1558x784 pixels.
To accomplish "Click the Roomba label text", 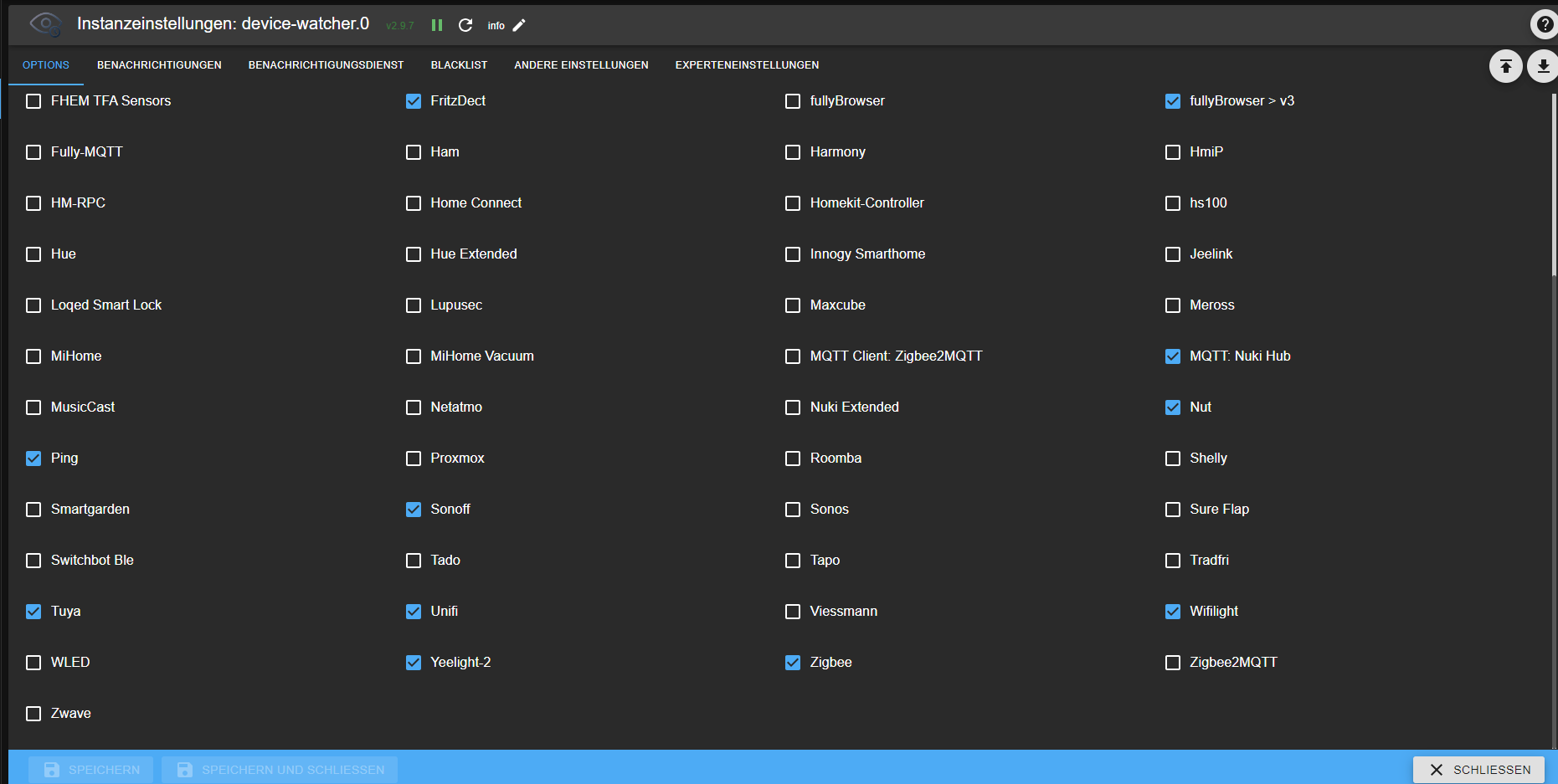I will [836, 459].
